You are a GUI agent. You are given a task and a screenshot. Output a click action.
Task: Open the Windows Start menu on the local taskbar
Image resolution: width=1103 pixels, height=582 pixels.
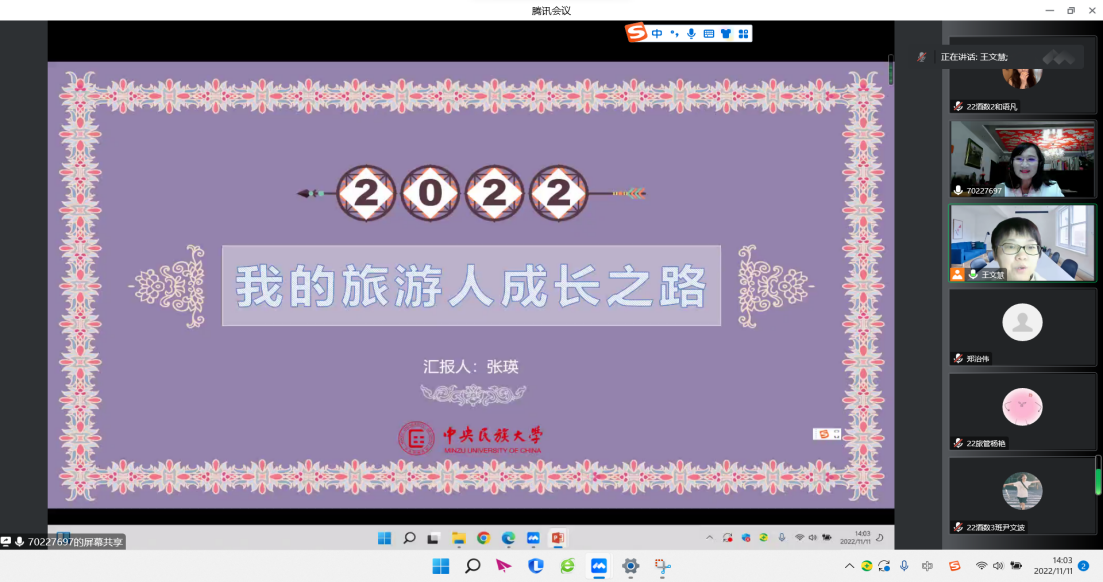coord(441,566)
